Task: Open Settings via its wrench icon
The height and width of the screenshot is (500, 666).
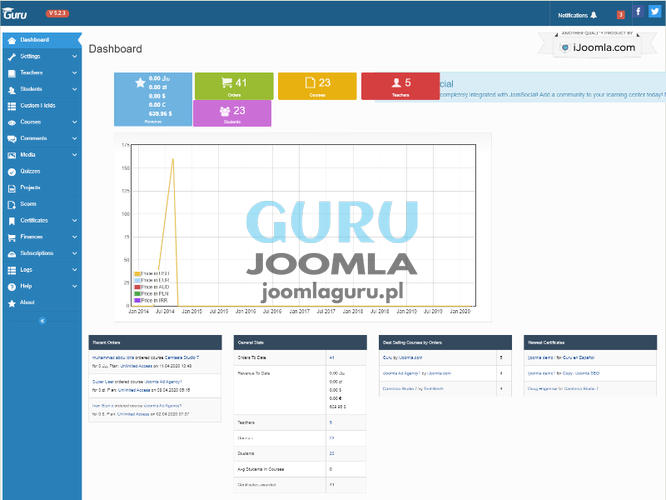Action: (12, 57)
